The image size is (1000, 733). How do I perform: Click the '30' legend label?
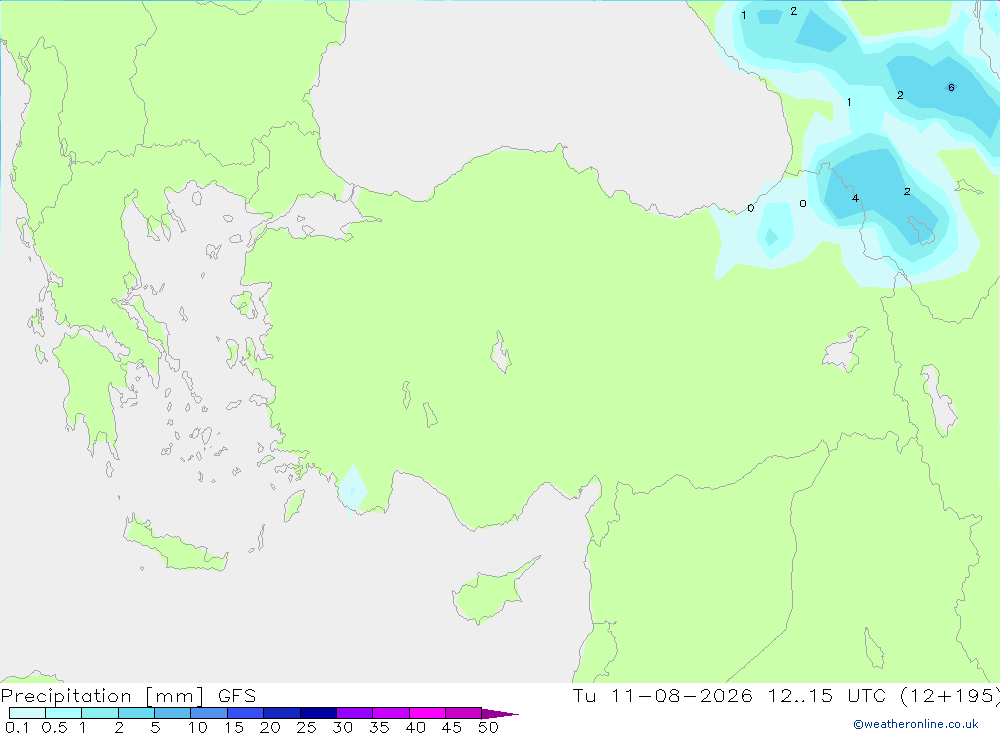tap(343, 727)
